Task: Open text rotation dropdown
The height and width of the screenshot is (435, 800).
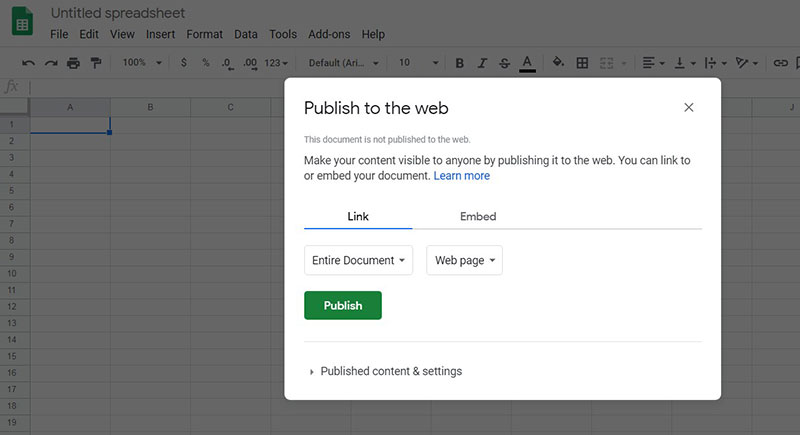Action: coord(746,63)
